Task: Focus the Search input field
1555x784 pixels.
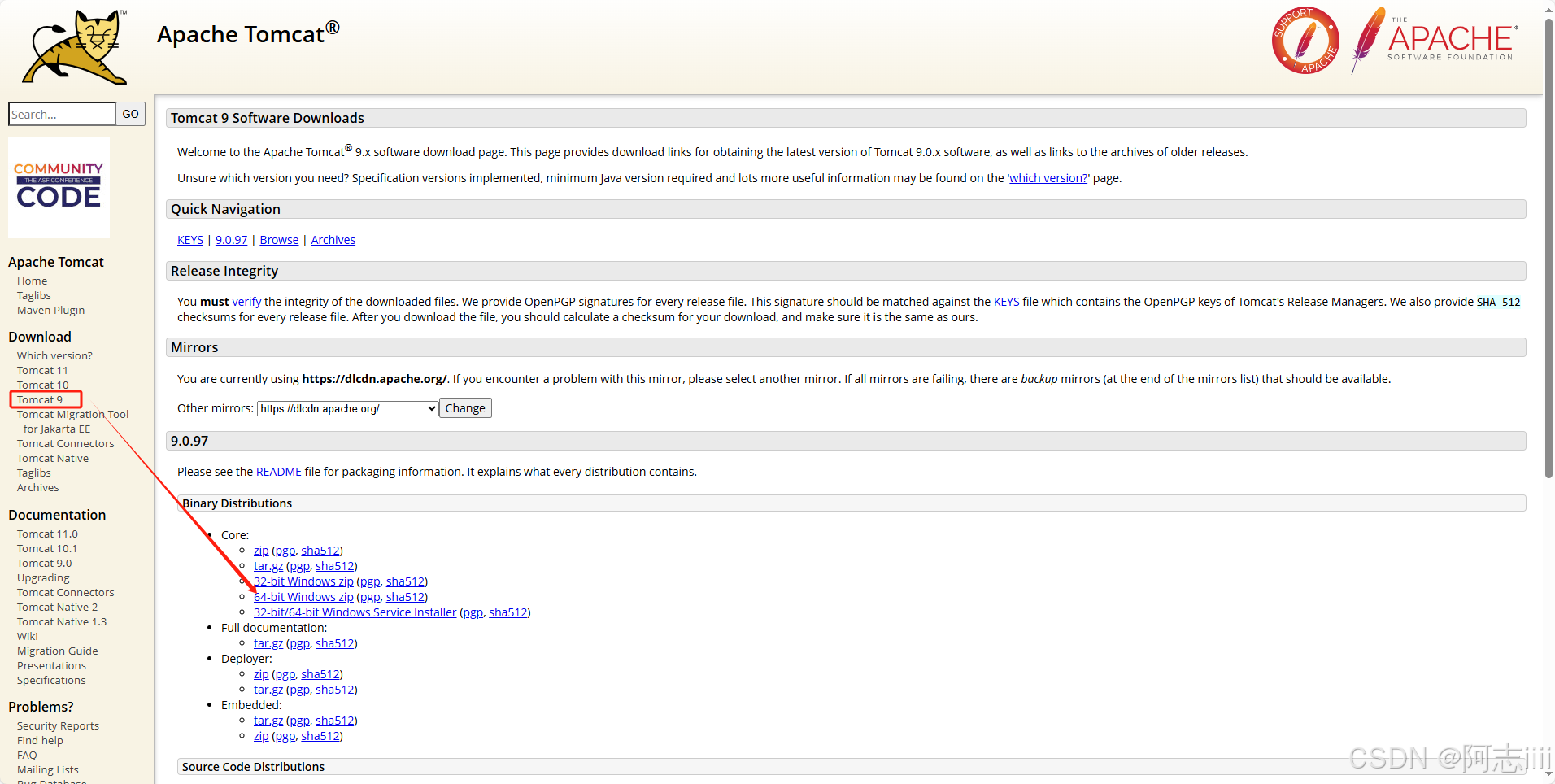Action: pos(62,114)
